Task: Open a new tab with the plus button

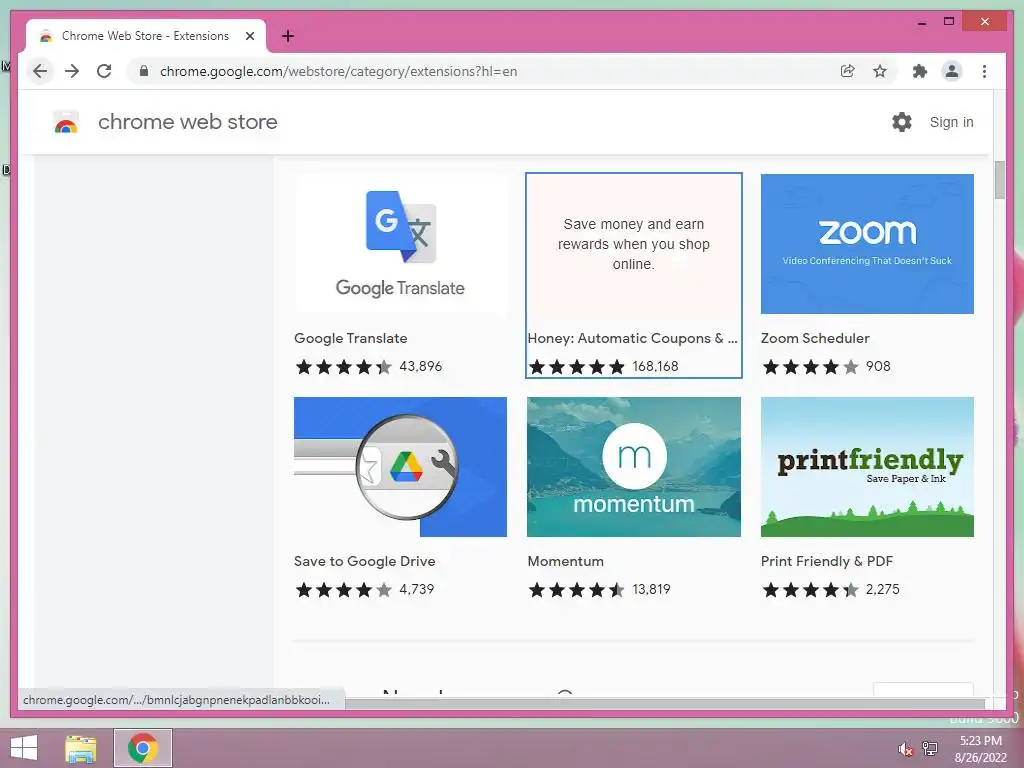Action: [287, 37]
